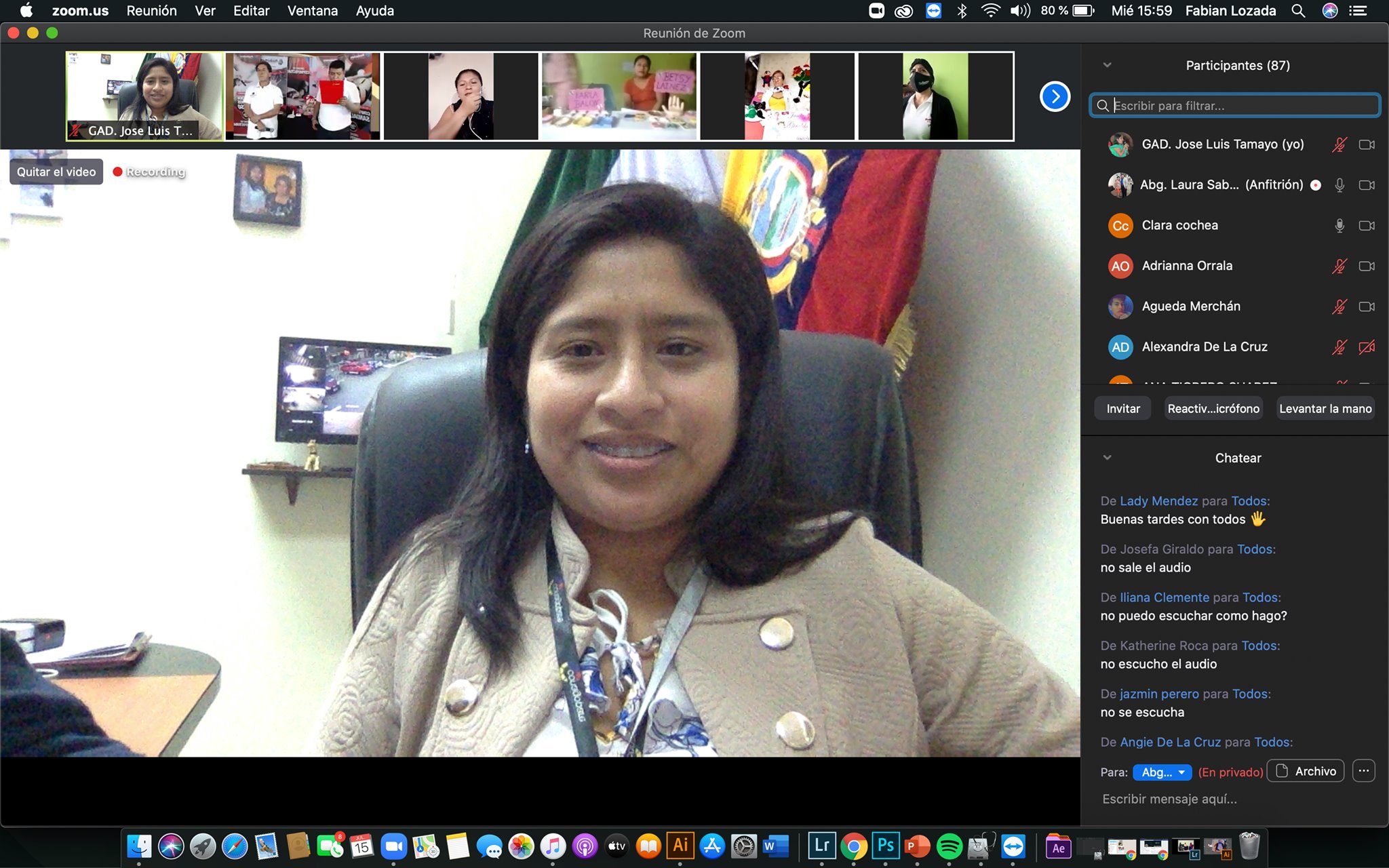This screenshot has height=868, width=1389.
Task: Click the Quitar el video button
Action: 56,172
